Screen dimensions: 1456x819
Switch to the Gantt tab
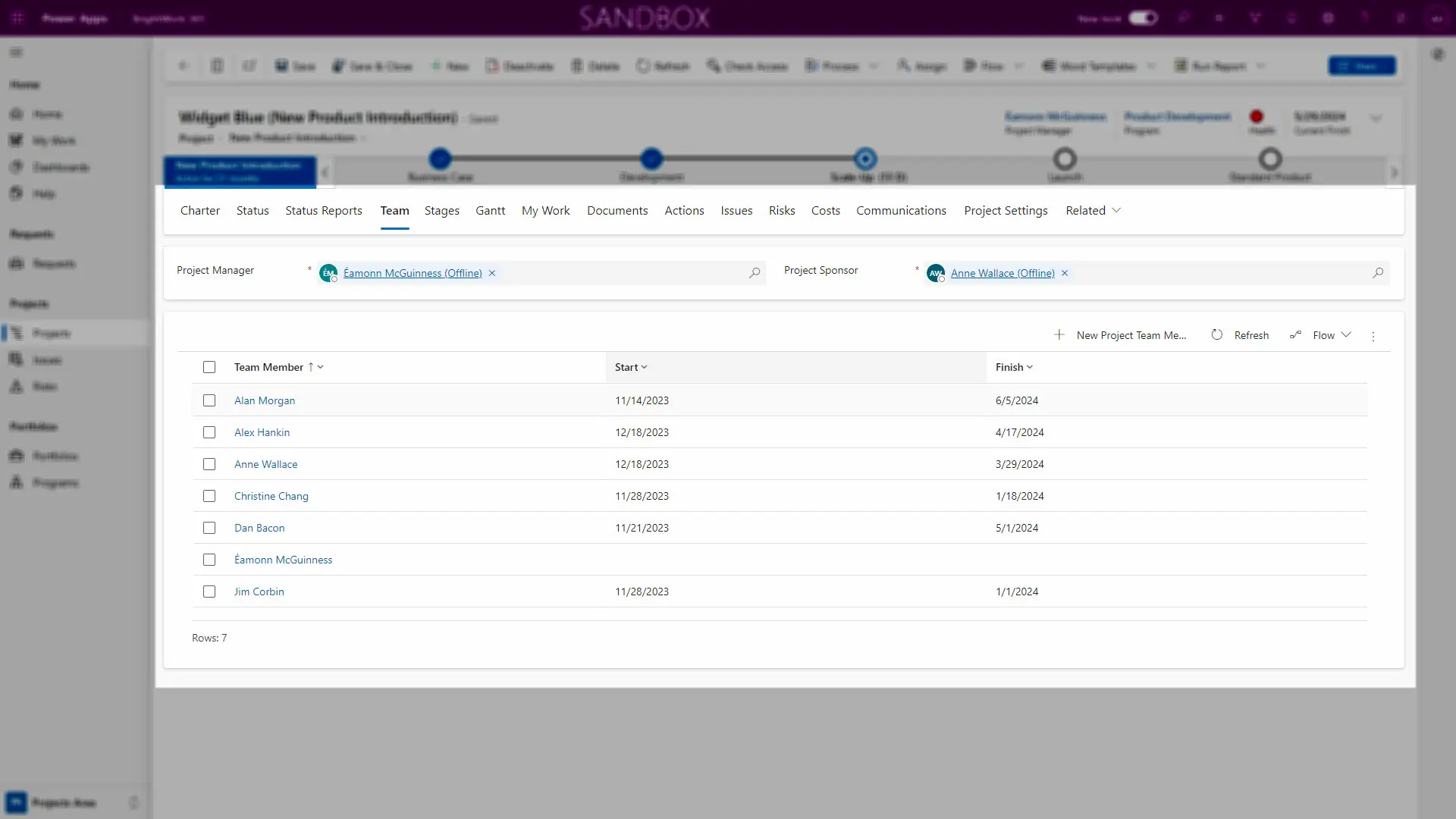coord(490,211)
